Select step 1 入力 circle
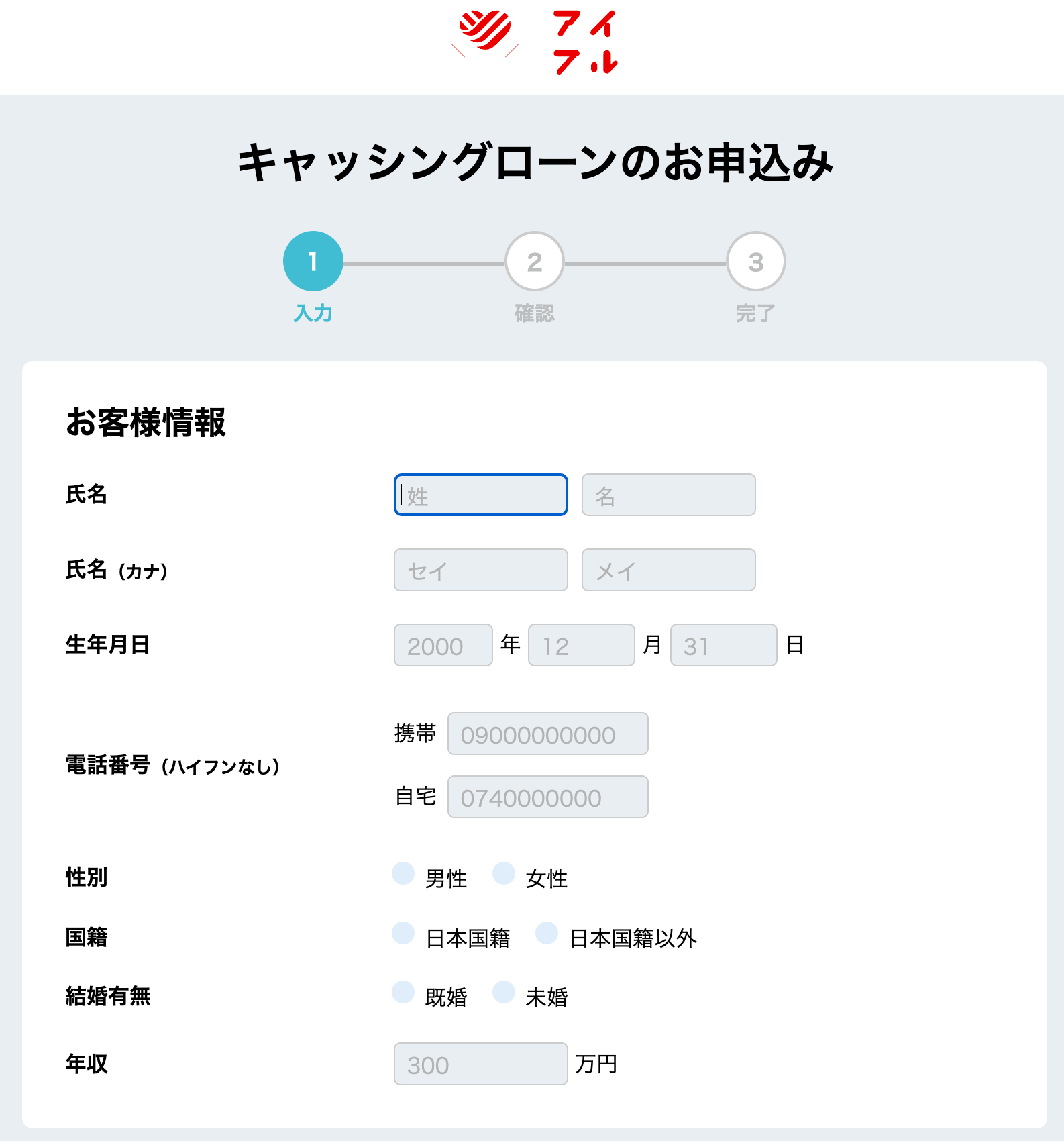 [313, 261]
